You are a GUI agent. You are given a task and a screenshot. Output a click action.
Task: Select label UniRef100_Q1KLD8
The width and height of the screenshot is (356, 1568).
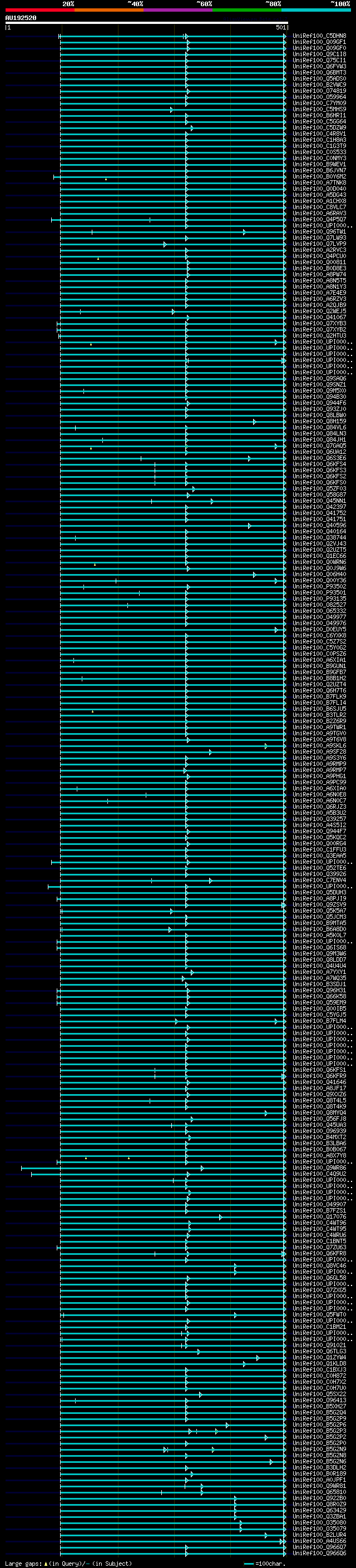tap(319, 1364)
